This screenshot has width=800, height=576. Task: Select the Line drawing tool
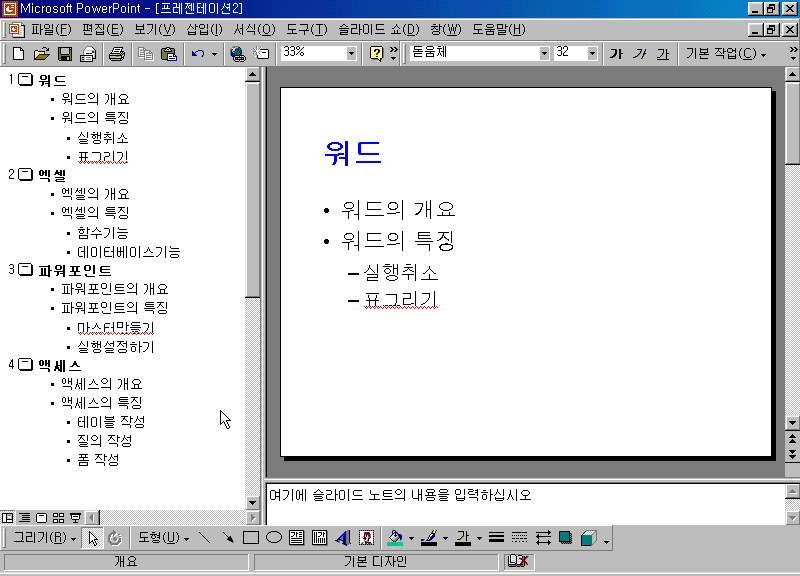tap(205, 538)
